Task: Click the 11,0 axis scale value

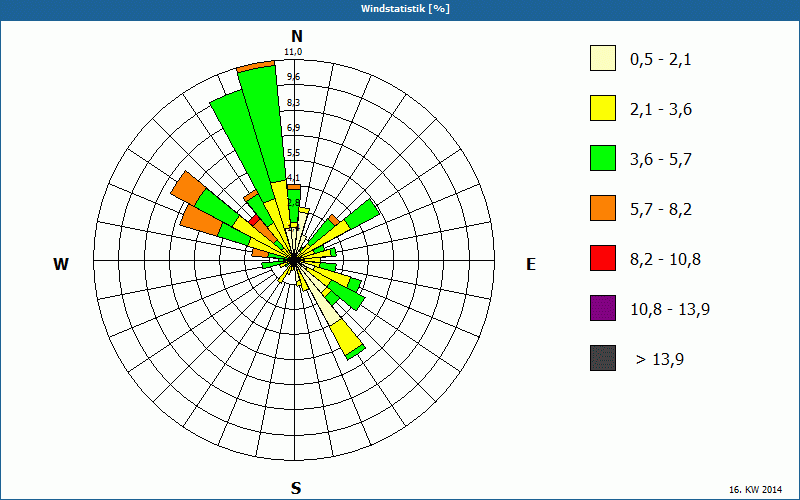Action: (293, 52)
